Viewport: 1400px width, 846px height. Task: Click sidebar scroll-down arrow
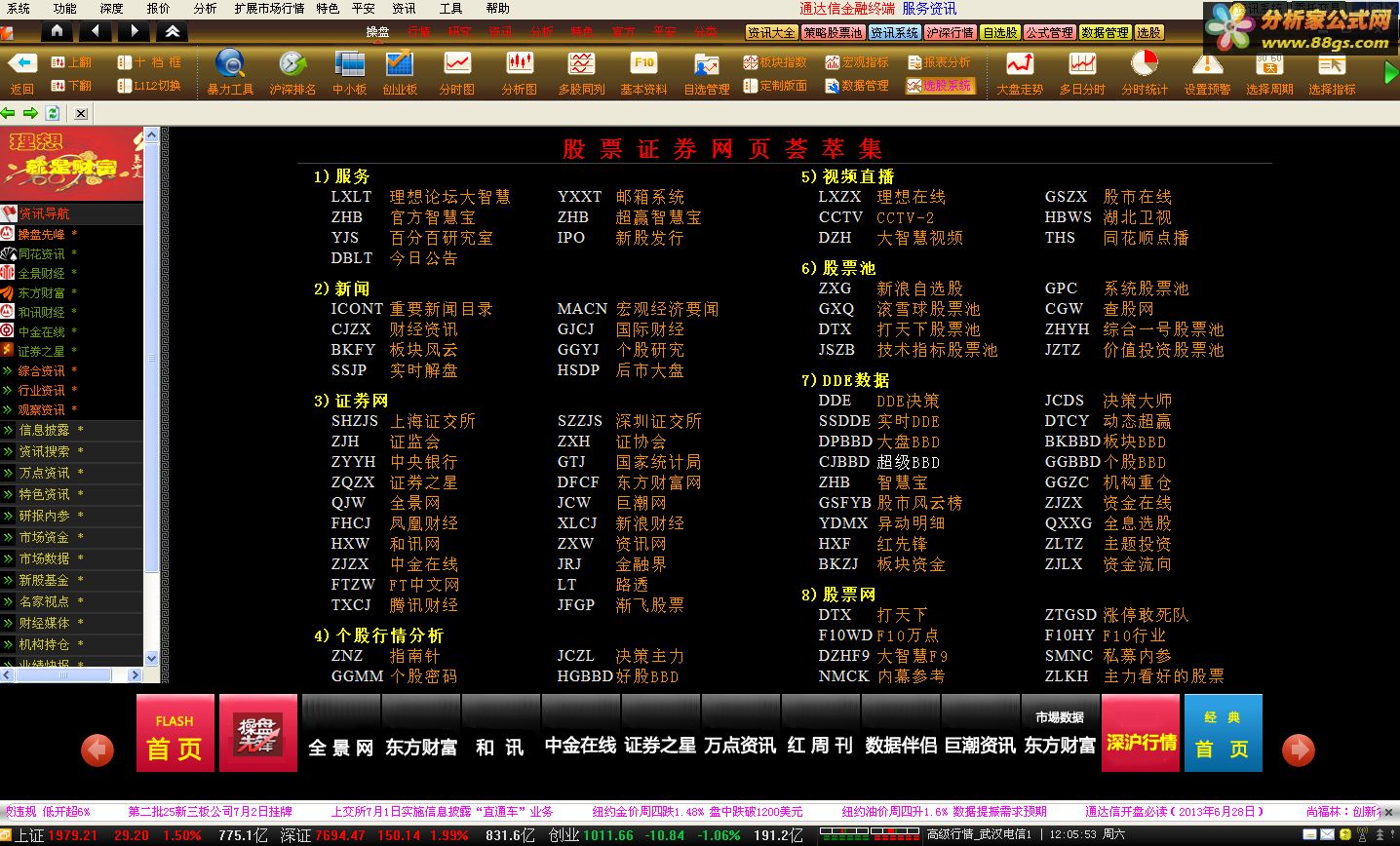pos(151,659)
